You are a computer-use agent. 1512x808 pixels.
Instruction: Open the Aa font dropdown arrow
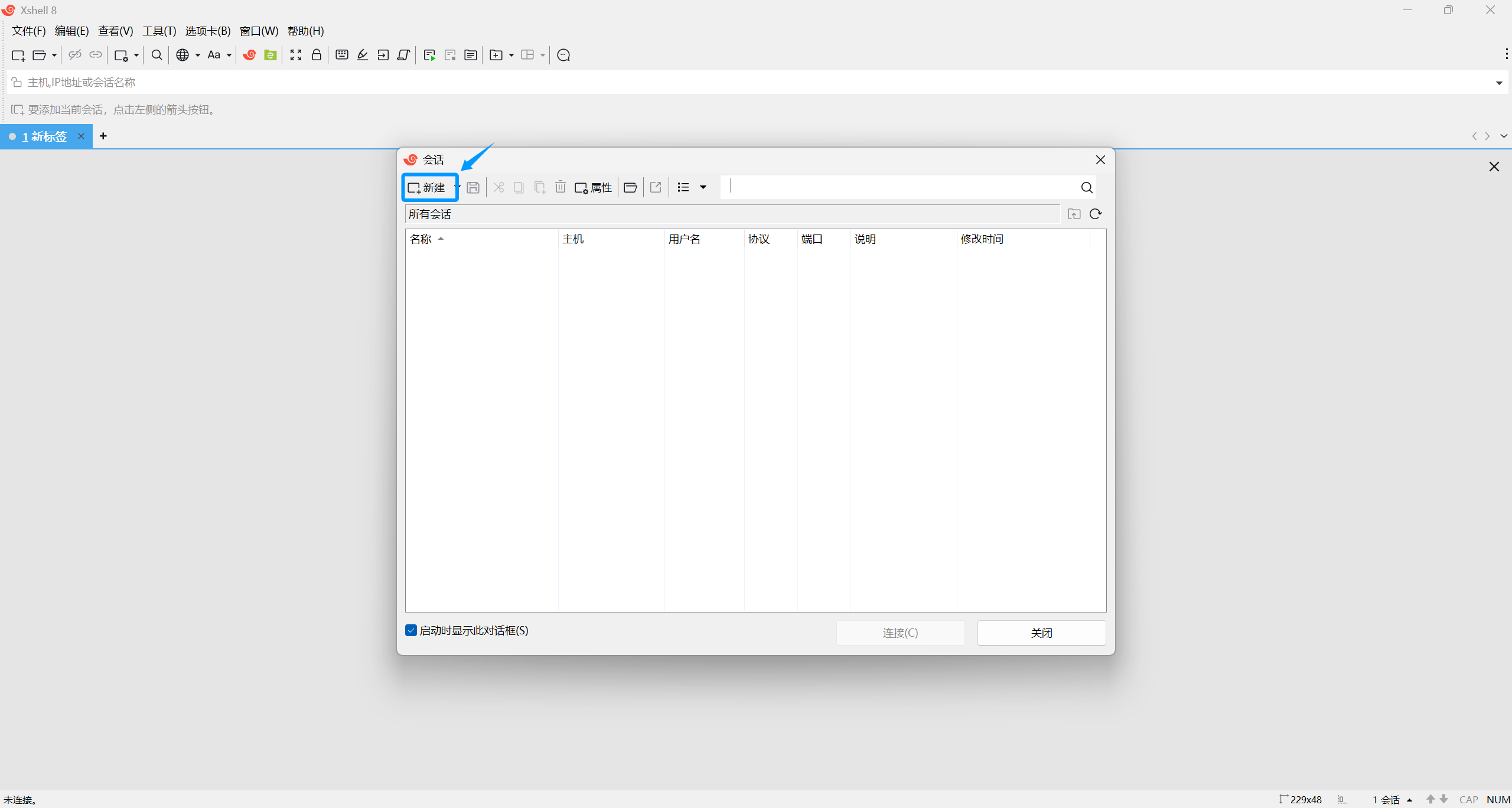(229, 55)
